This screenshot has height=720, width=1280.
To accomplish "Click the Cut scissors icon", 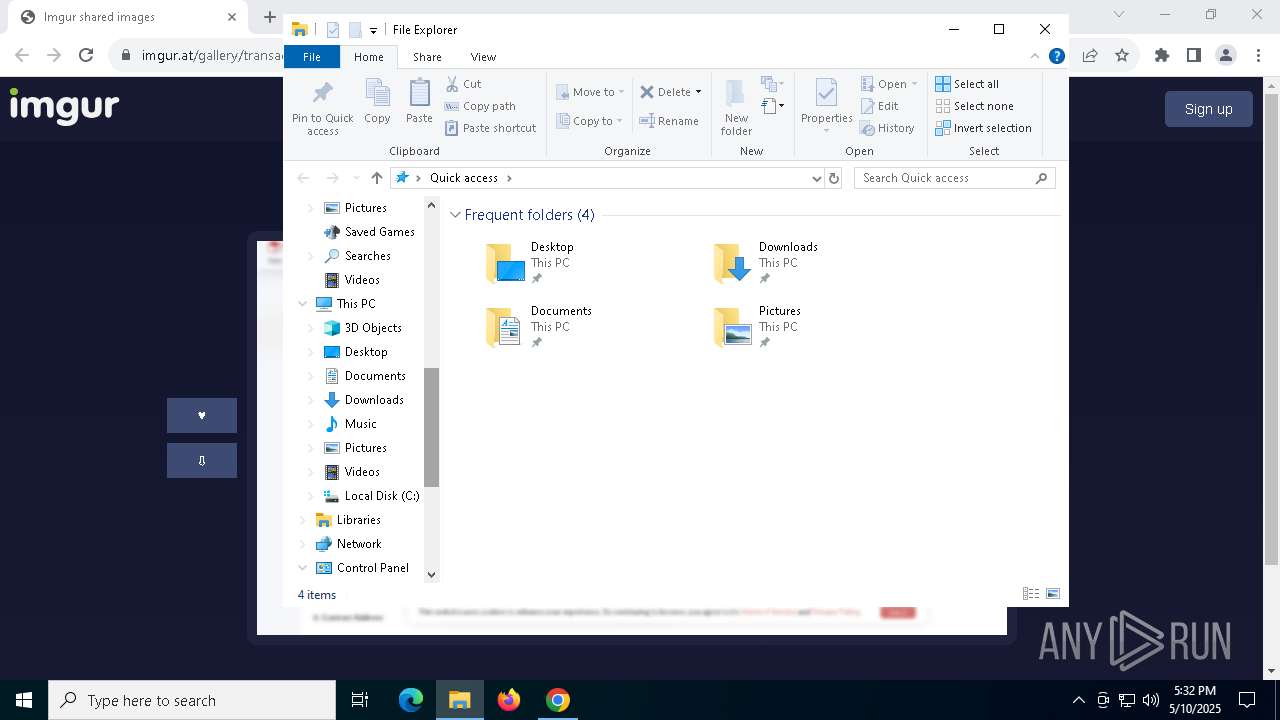I will pos(452,84).
